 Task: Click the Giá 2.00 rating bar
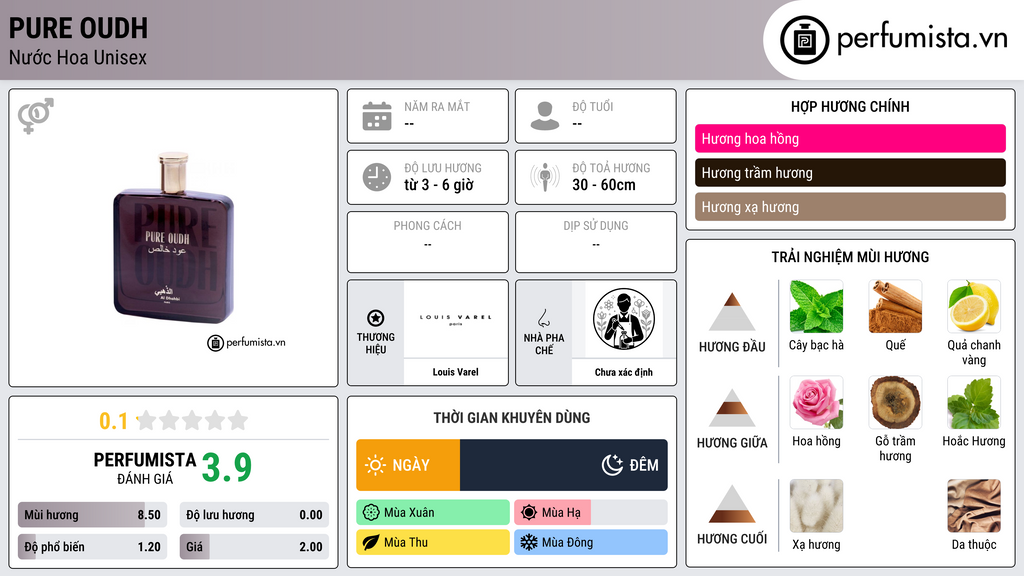coord(254,547)
